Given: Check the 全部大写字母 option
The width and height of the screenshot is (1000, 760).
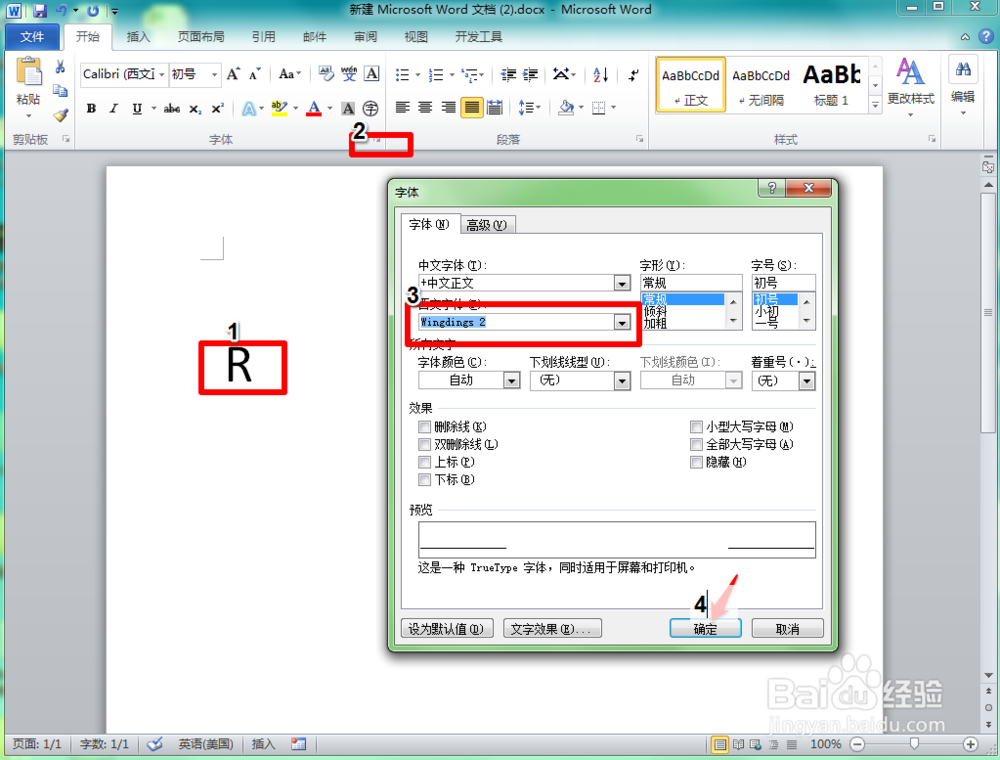Looking at the screenshot, I should point(696,444).
